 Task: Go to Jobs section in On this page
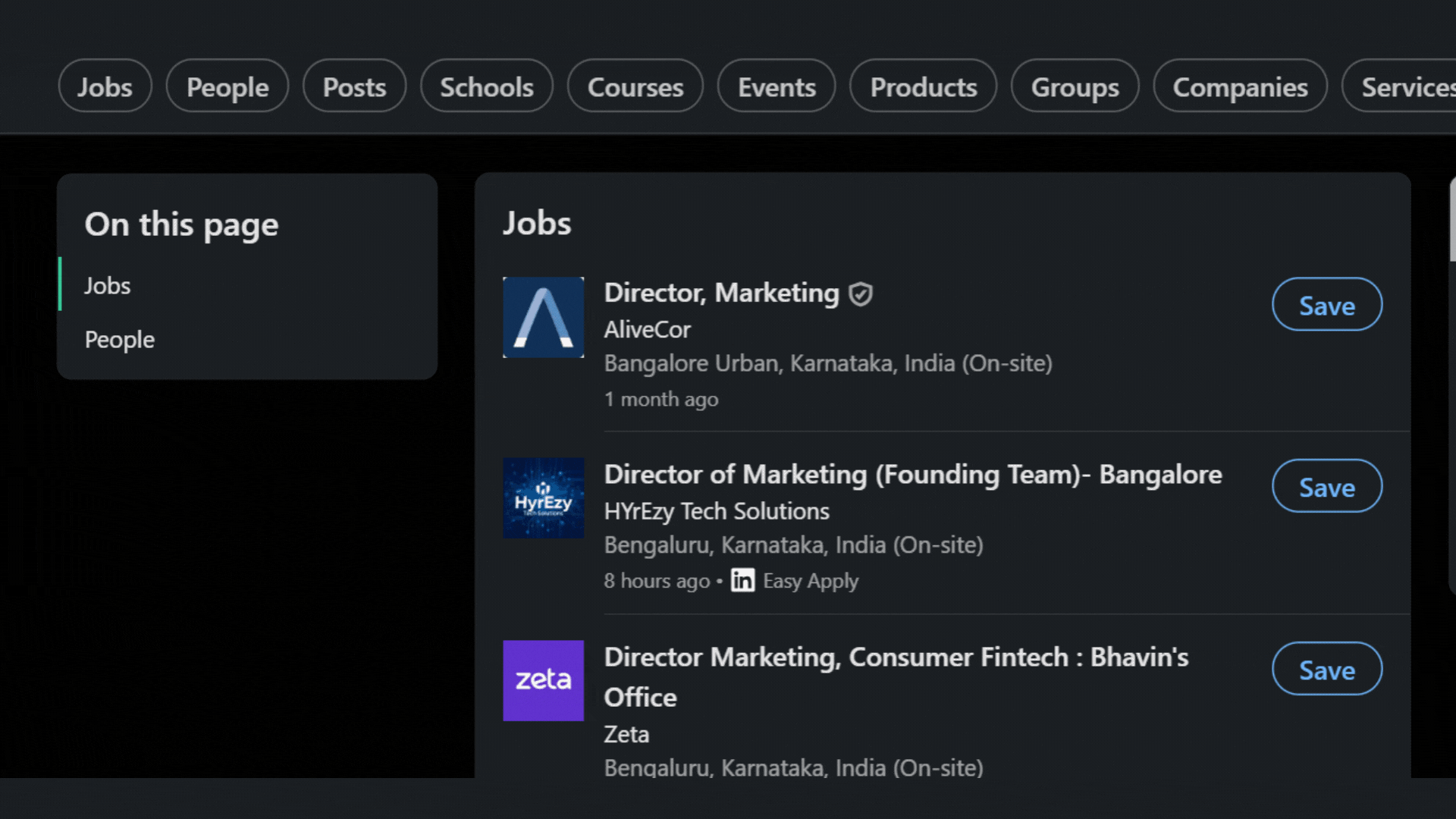pyautogui.click(x=108, y=285)
